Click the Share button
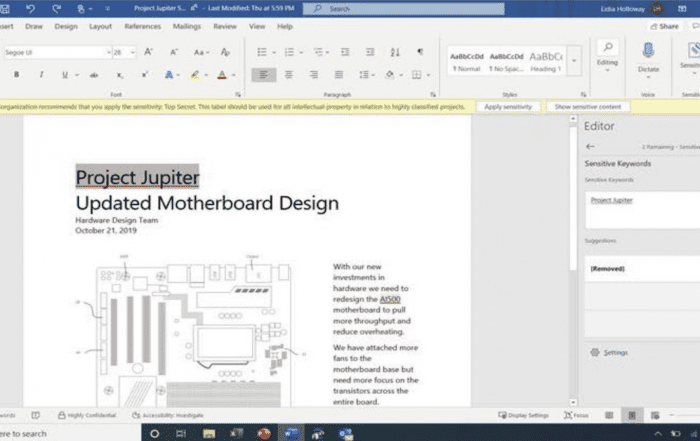The width and height of the screenshot is (700, 441). click(x=665, y=26)
